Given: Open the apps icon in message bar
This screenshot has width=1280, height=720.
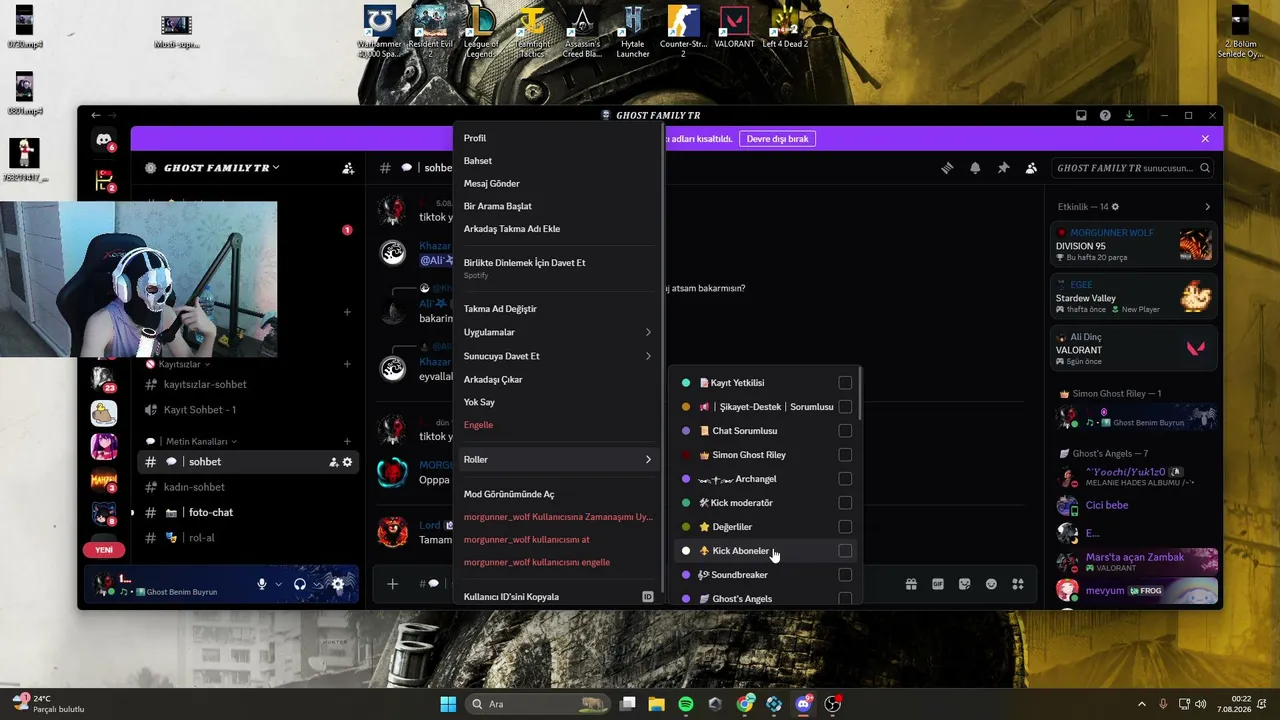Looking at the screenshot, I should [1018, 584].
